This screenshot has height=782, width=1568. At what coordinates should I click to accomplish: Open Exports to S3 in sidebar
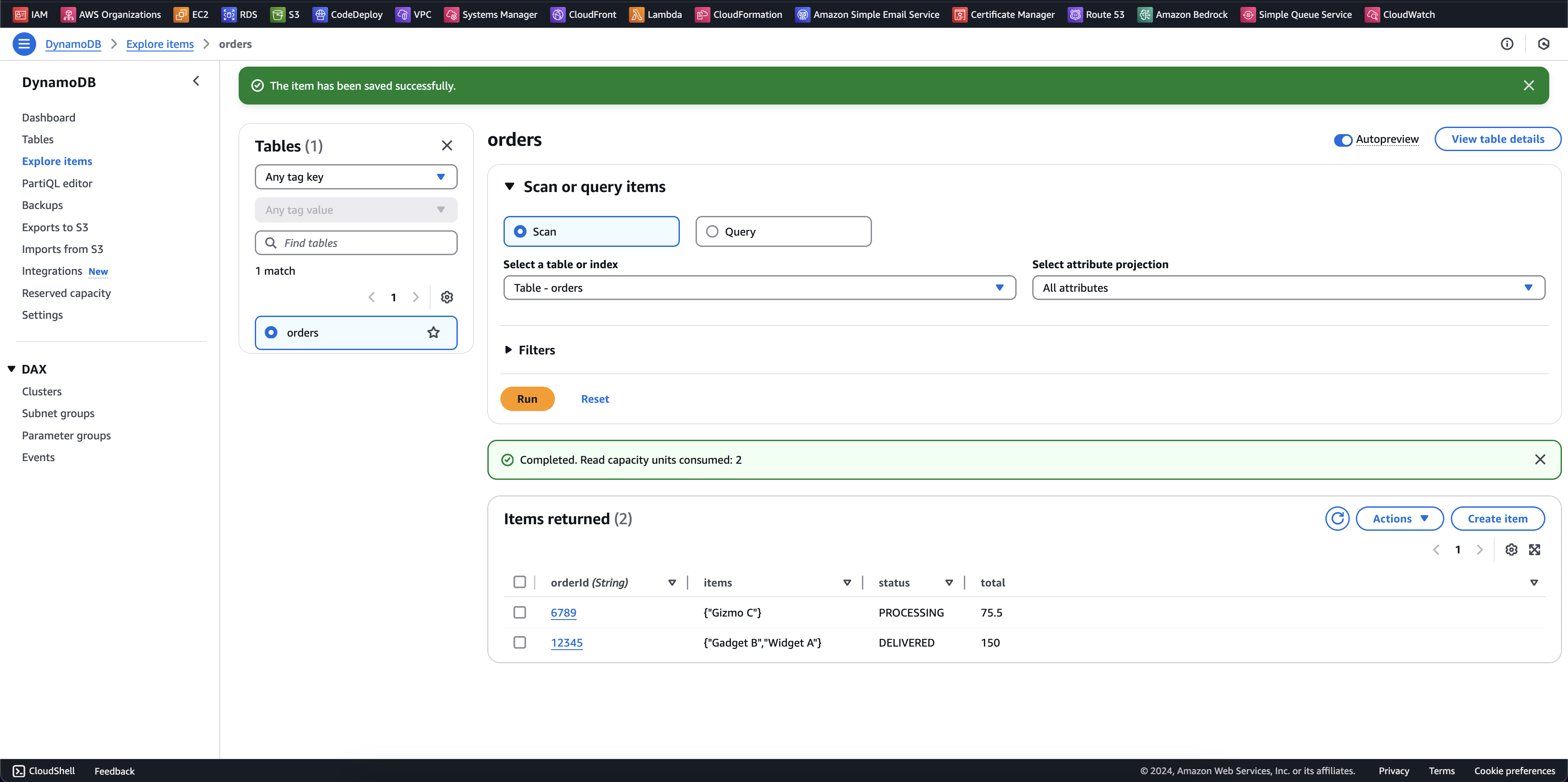coord(55,227)
